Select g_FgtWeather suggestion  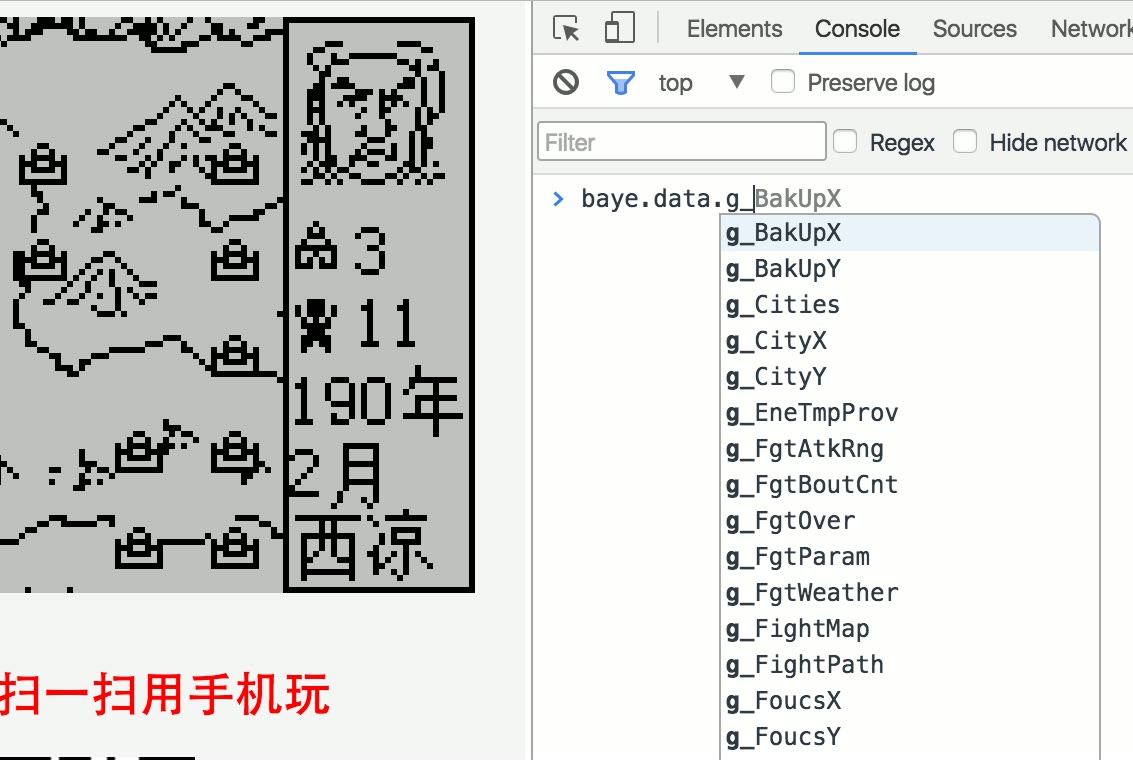(x=910, y=593)
